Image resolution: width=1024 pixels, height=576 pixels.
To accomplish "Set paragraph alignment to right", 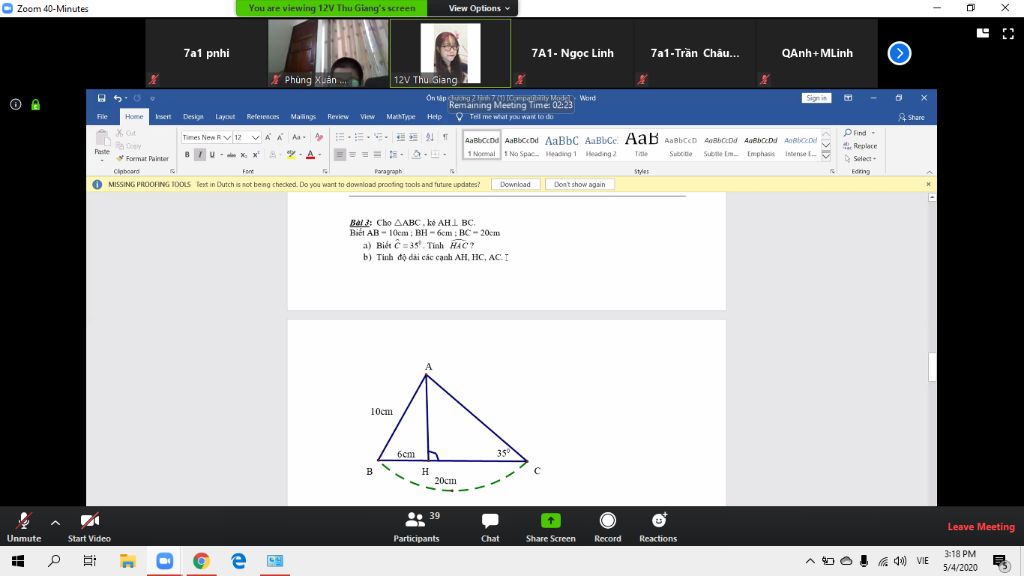I will pyautogui.click(x=365, y=155).
